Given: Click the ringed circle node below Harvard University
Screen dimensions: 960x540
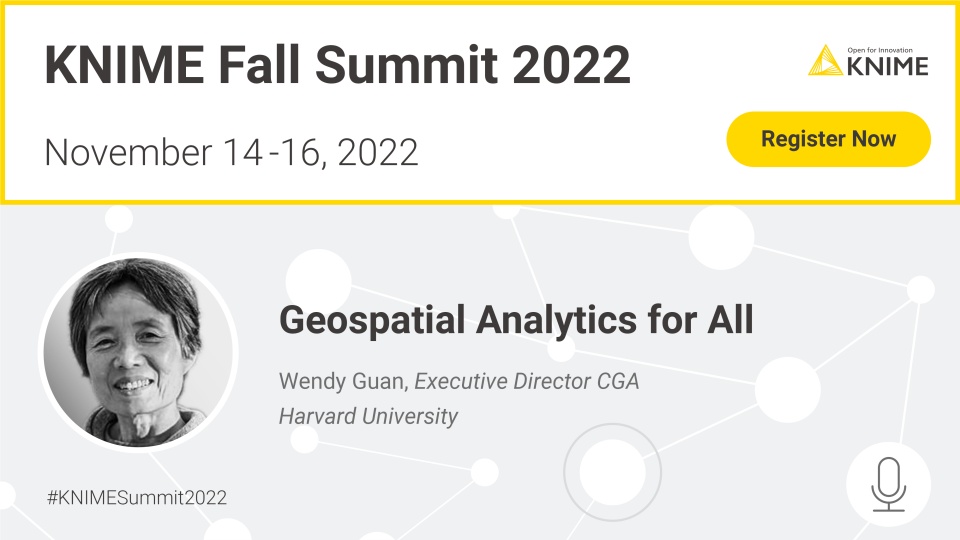Looking at the screenshot, I should point(612,472).
